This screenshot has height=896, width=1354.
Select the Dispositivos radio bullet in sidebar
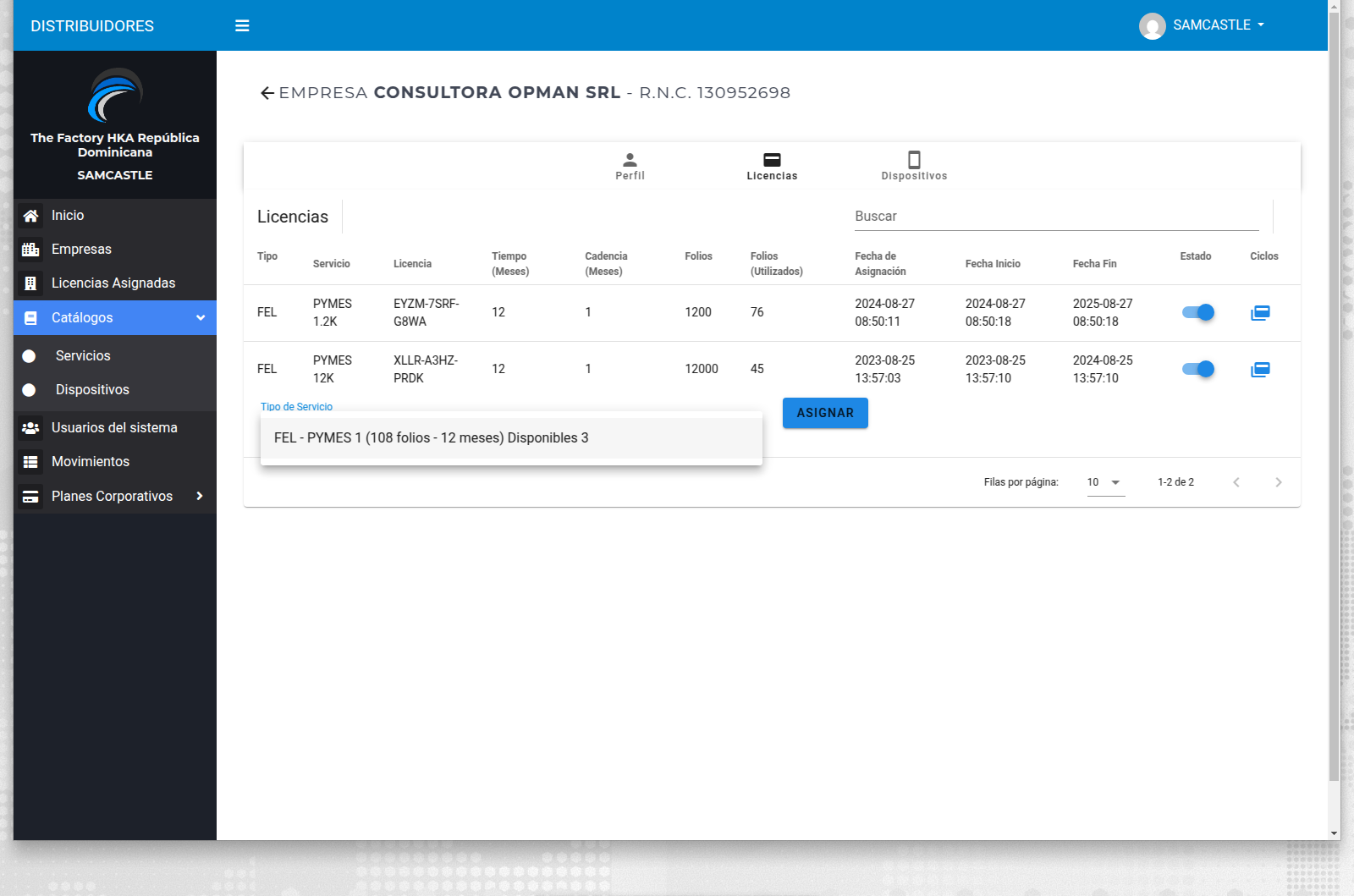tap(29, 390)
